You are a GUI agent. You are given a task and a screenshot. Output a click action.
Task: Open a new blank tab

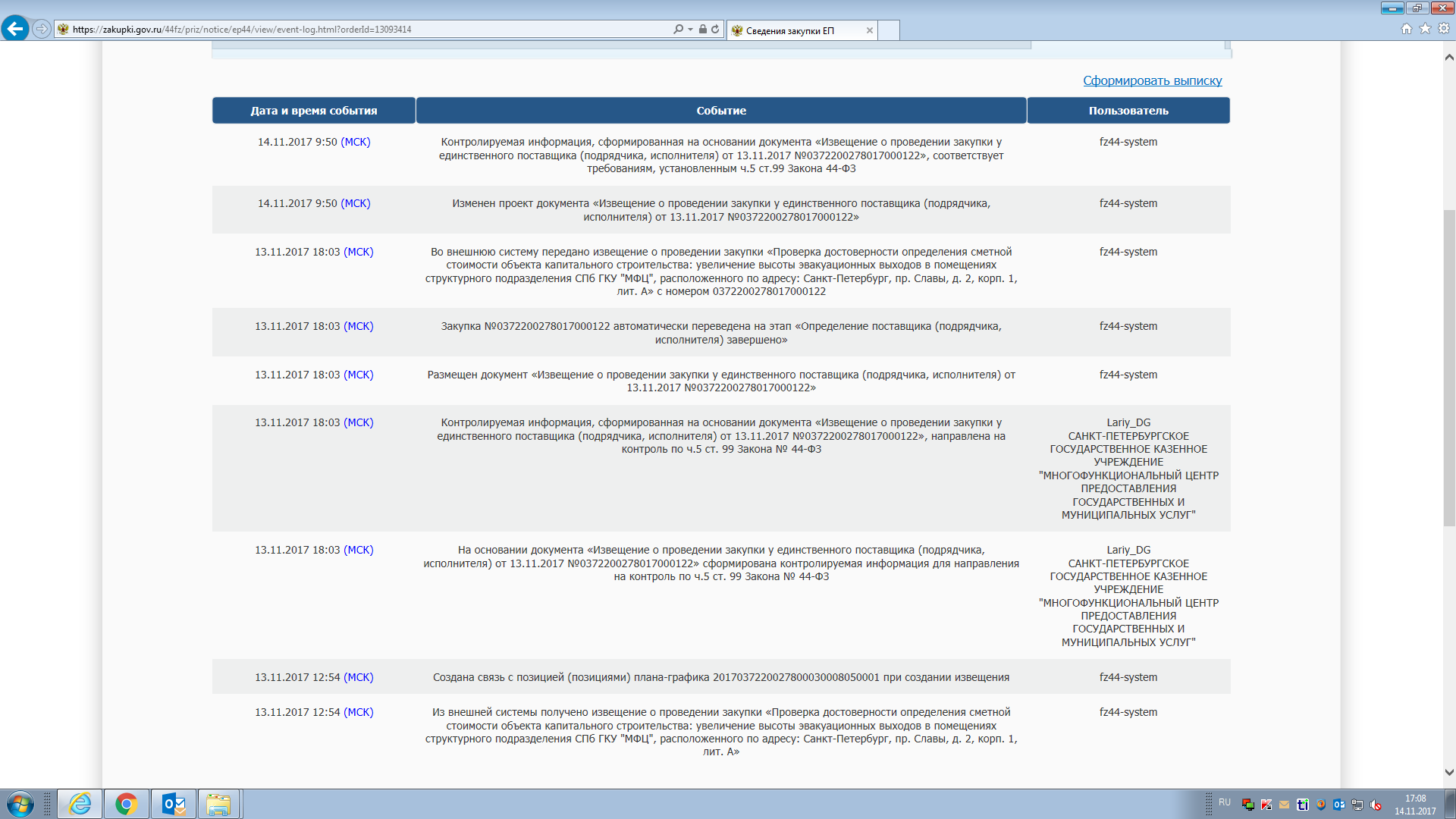tap(889, 30)
